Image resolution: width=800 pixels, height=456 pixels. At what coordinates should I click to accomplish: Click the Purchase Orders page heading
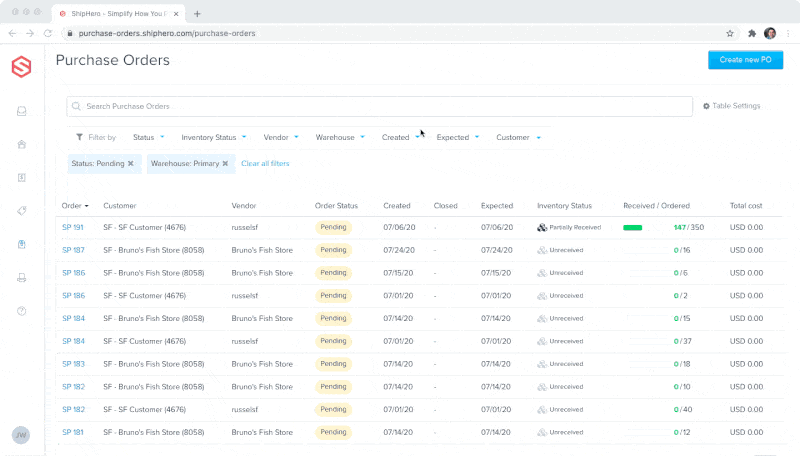point(113,60)
